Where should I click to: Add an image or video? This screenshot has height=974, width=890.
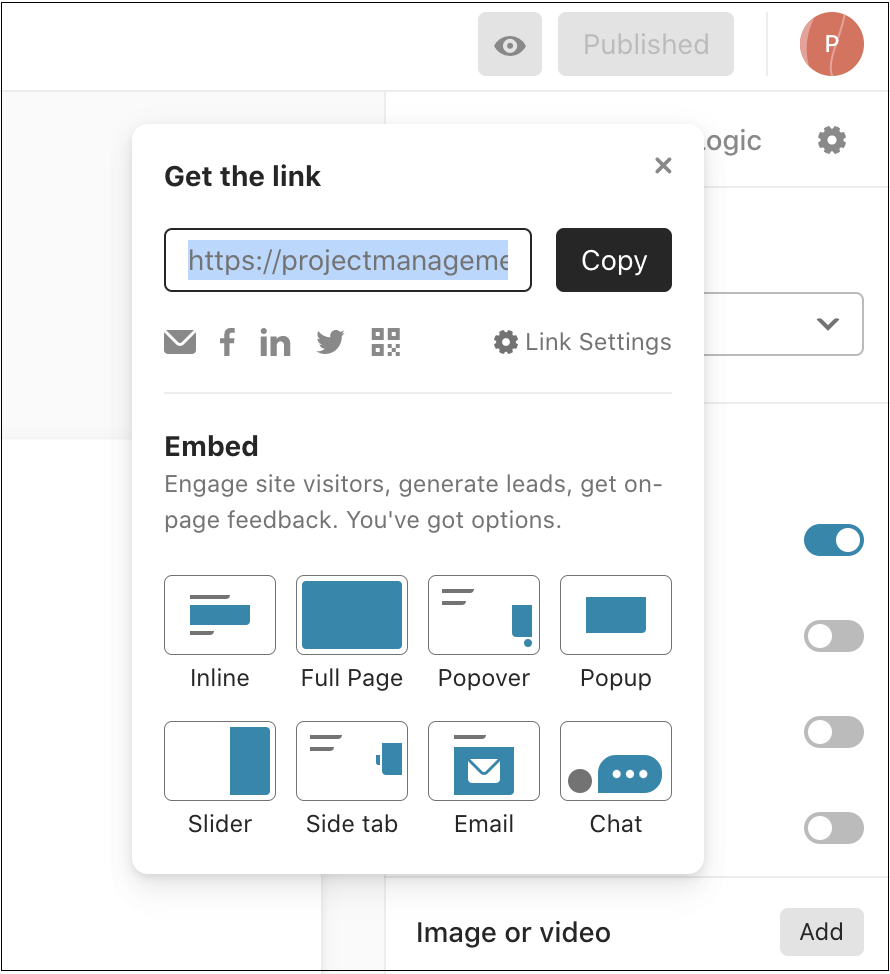[x=822, y=932]
